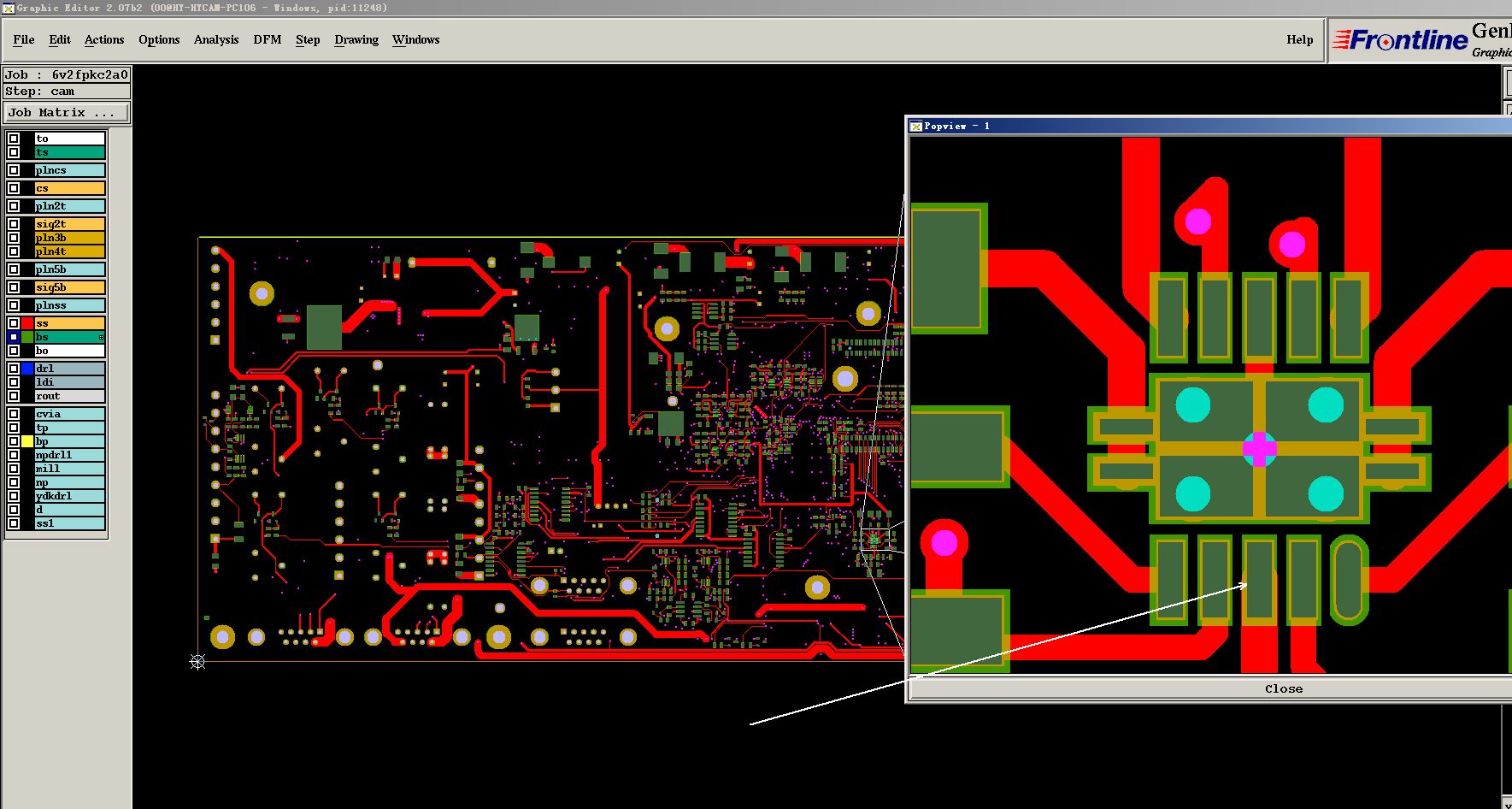Select the 'plncs' layer name
Screen dimensions: 1512x809
tap(69, 170)
